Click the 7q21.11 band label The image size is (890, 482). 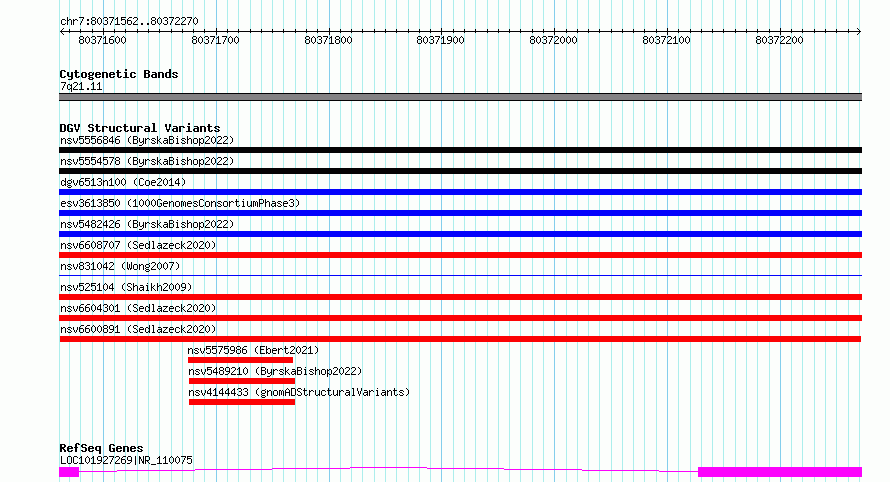pos(81,87)
